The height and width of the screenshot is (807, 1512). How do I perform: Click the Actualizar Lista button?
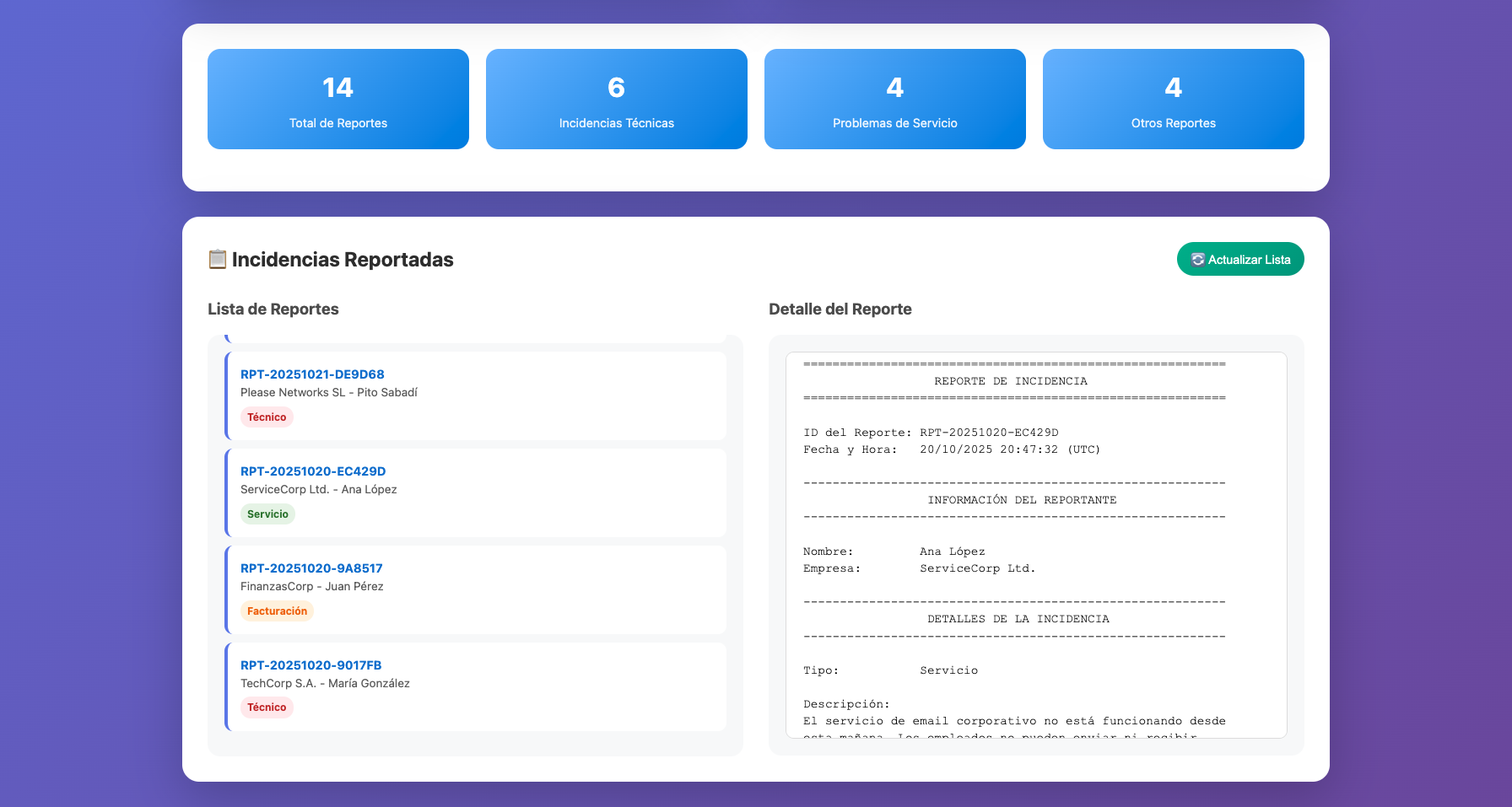(1239, 259)
